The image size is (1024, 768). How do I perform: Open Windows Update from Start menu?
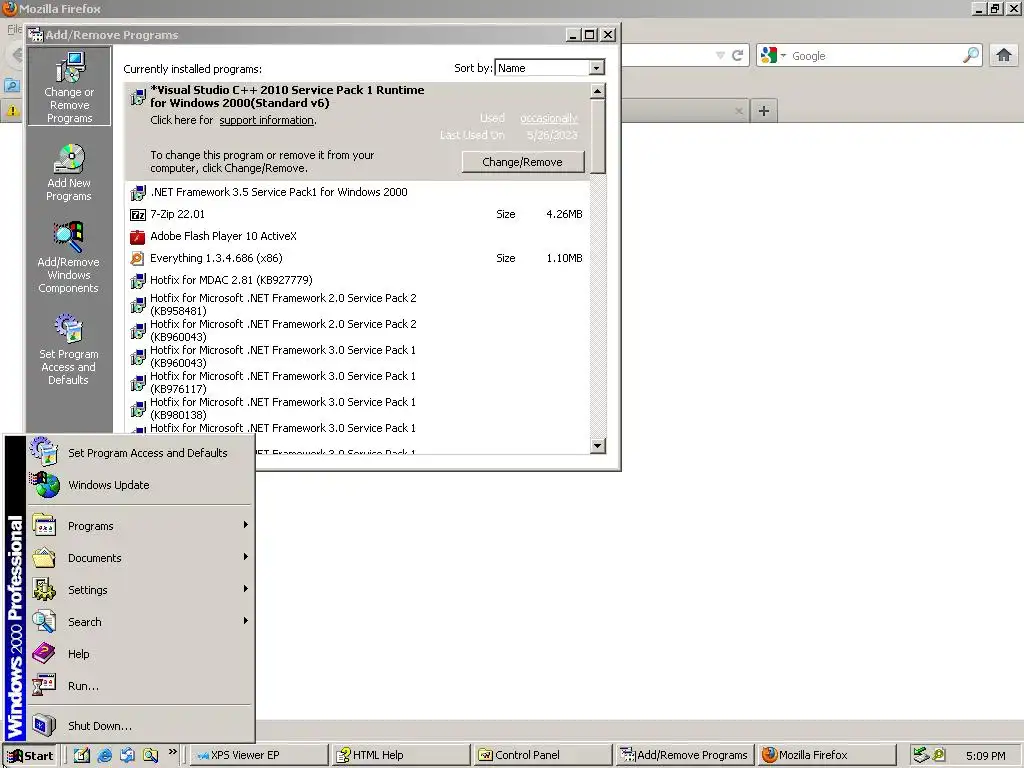(140, 485)
